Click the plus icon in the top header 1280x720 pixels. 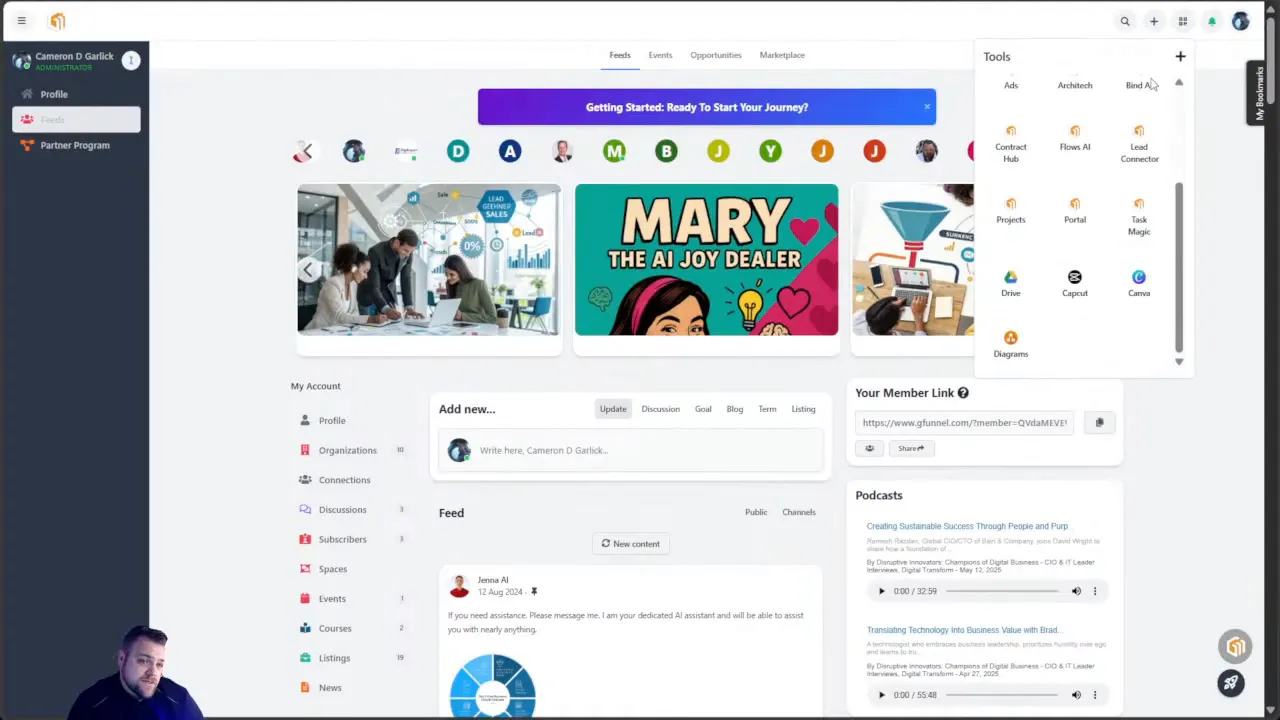point(1154,21)
